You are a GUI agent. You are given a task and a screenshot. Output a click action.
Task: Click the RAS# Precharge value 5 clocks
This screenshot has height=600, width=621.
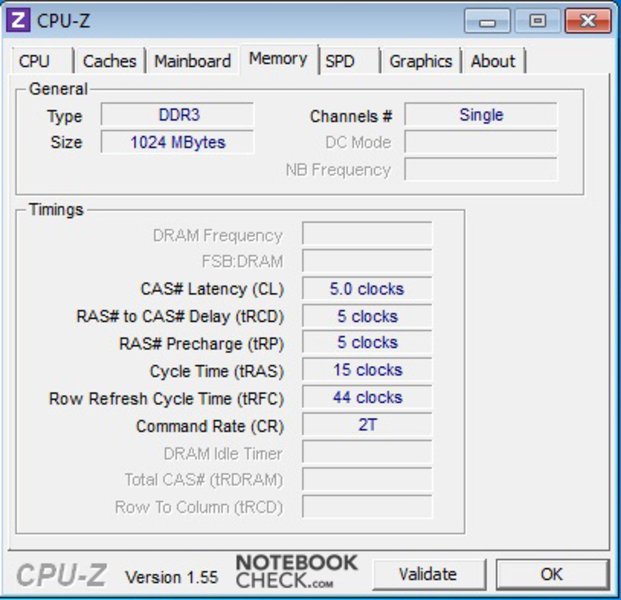click(367, 342)
